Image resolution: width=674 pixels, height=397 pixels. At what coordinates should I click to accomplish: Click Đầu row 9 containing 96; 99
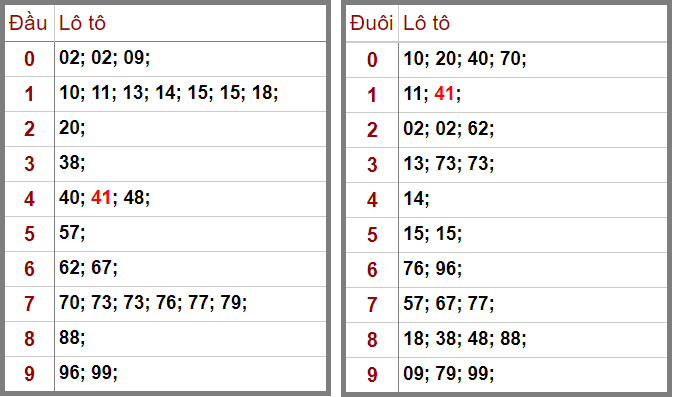click(x=165, y=374)
